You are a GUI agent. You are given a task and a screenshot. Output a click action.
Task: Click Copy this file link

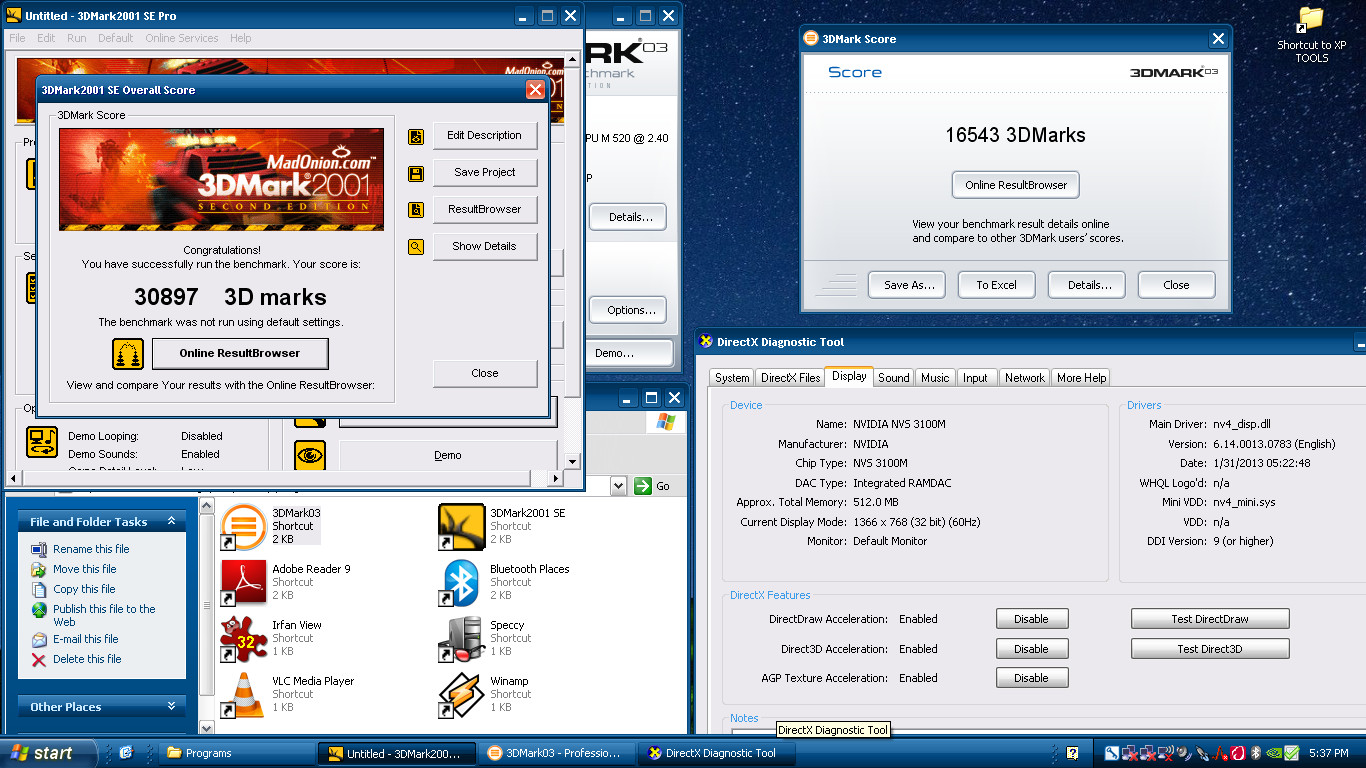click(84, 589)
